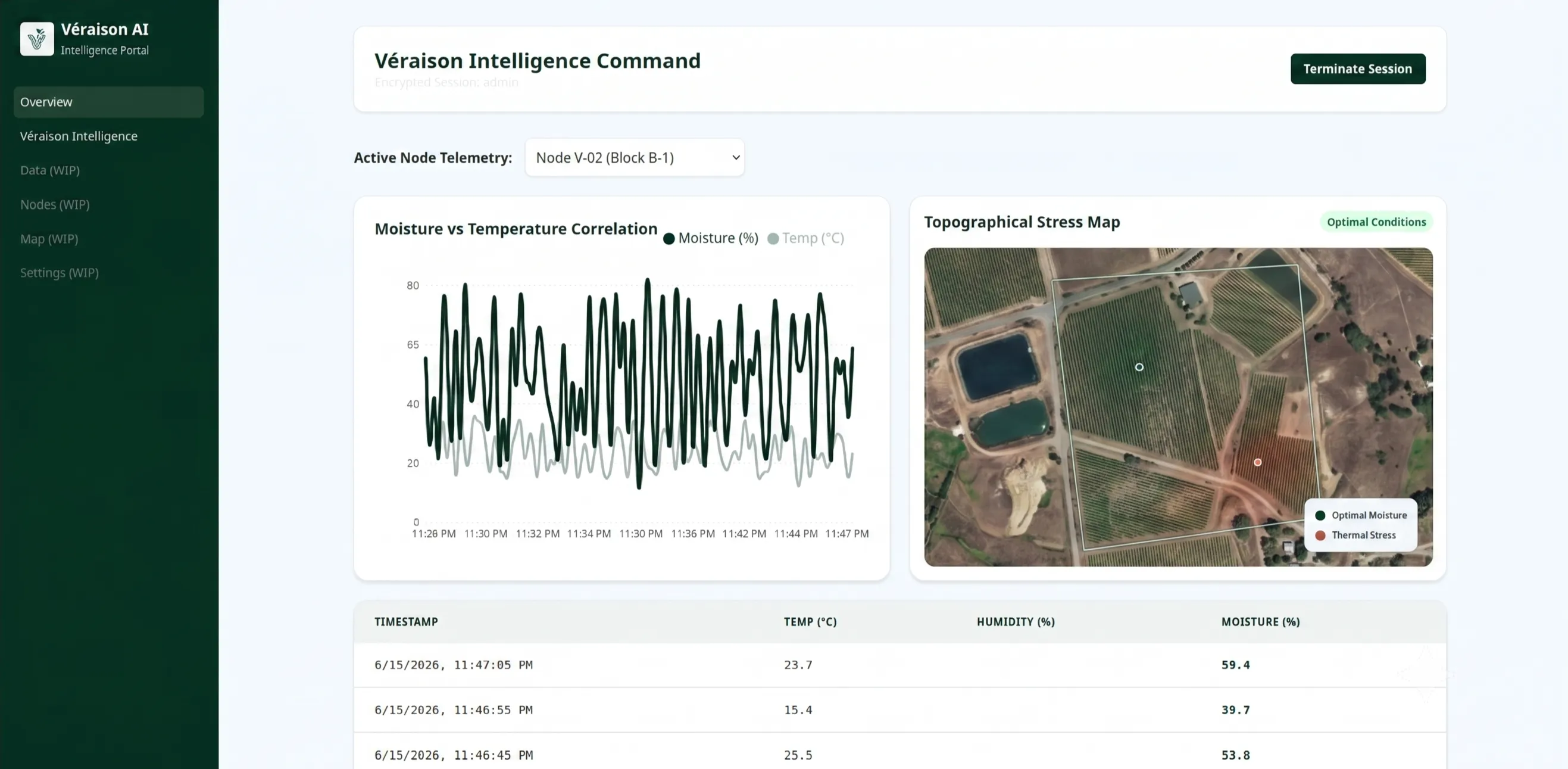Image resolution: width=1568 pixels, height=769 pixels.
Task: Open Settings (WIP) in the sidebar
Action: (x=59, y=273)
